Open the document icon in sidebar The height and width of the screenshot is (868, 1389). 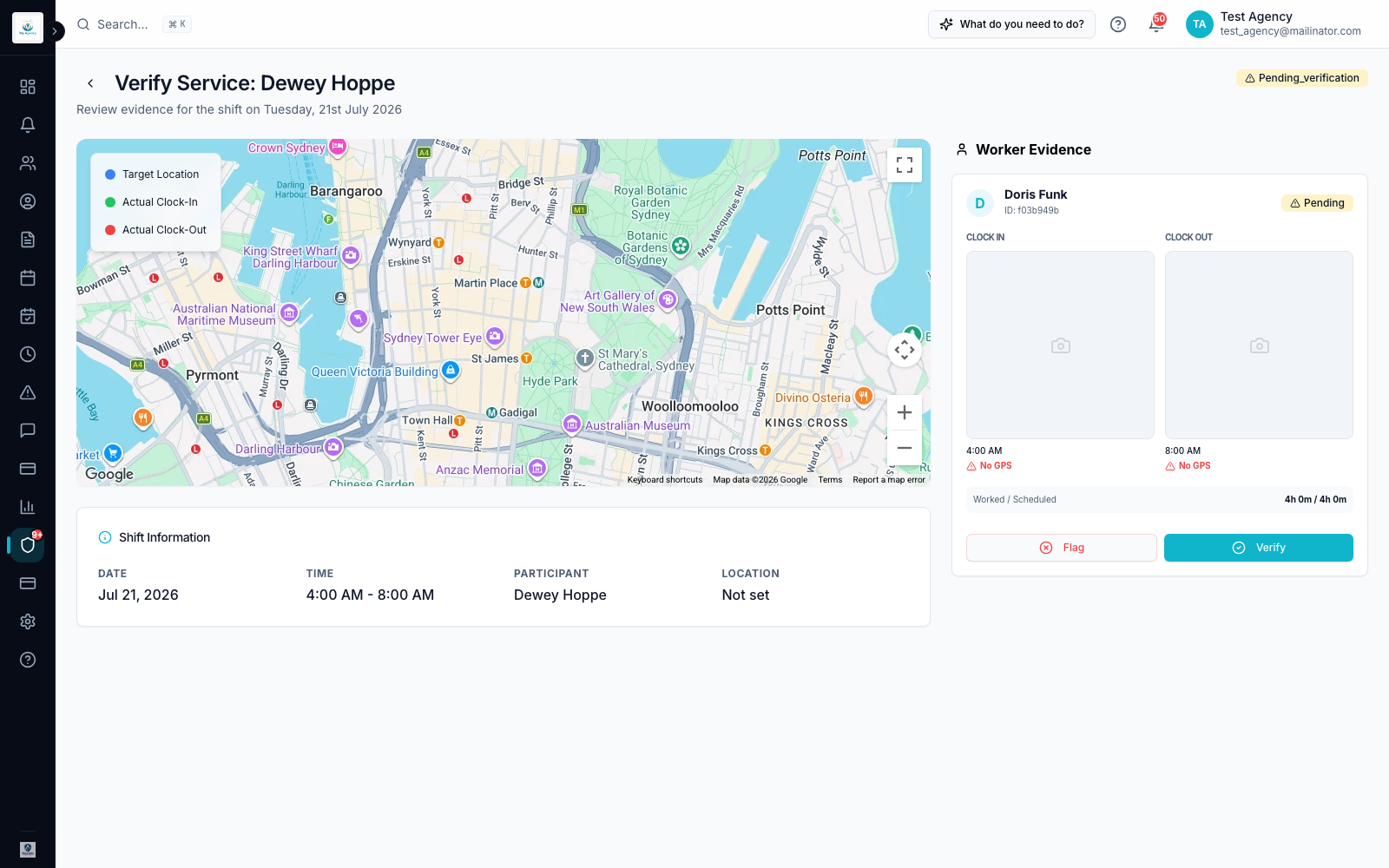[x=28, y=240]
